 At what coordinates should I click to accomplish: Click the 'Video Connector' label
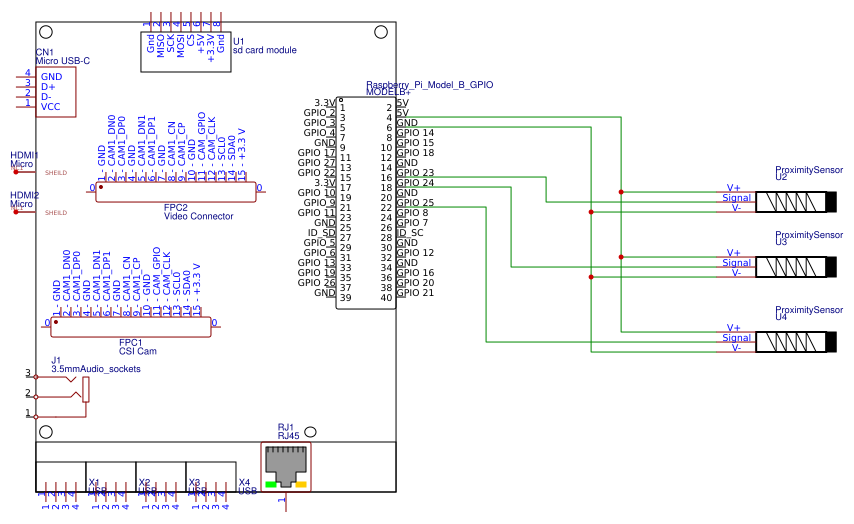[x=198, y=216]
